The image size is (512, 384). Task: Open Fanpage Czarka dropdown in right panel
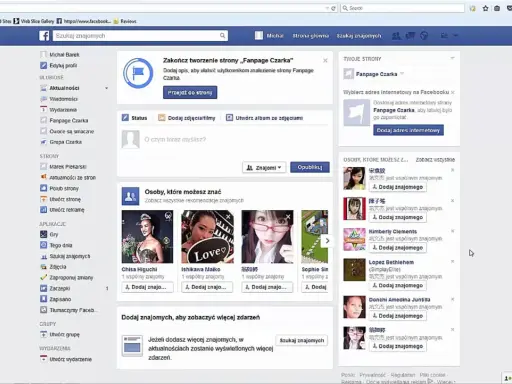[x=402, y=74]
